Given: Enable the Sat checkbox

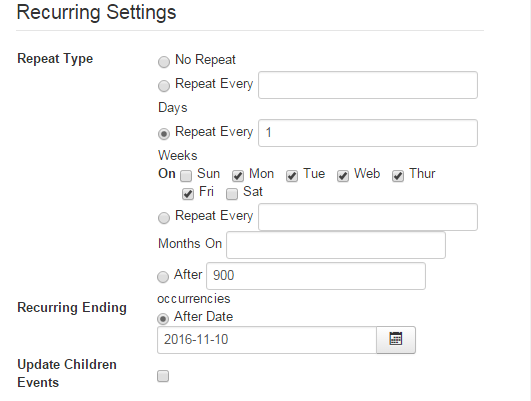Looking at the screenshot, I should point(232,194).
